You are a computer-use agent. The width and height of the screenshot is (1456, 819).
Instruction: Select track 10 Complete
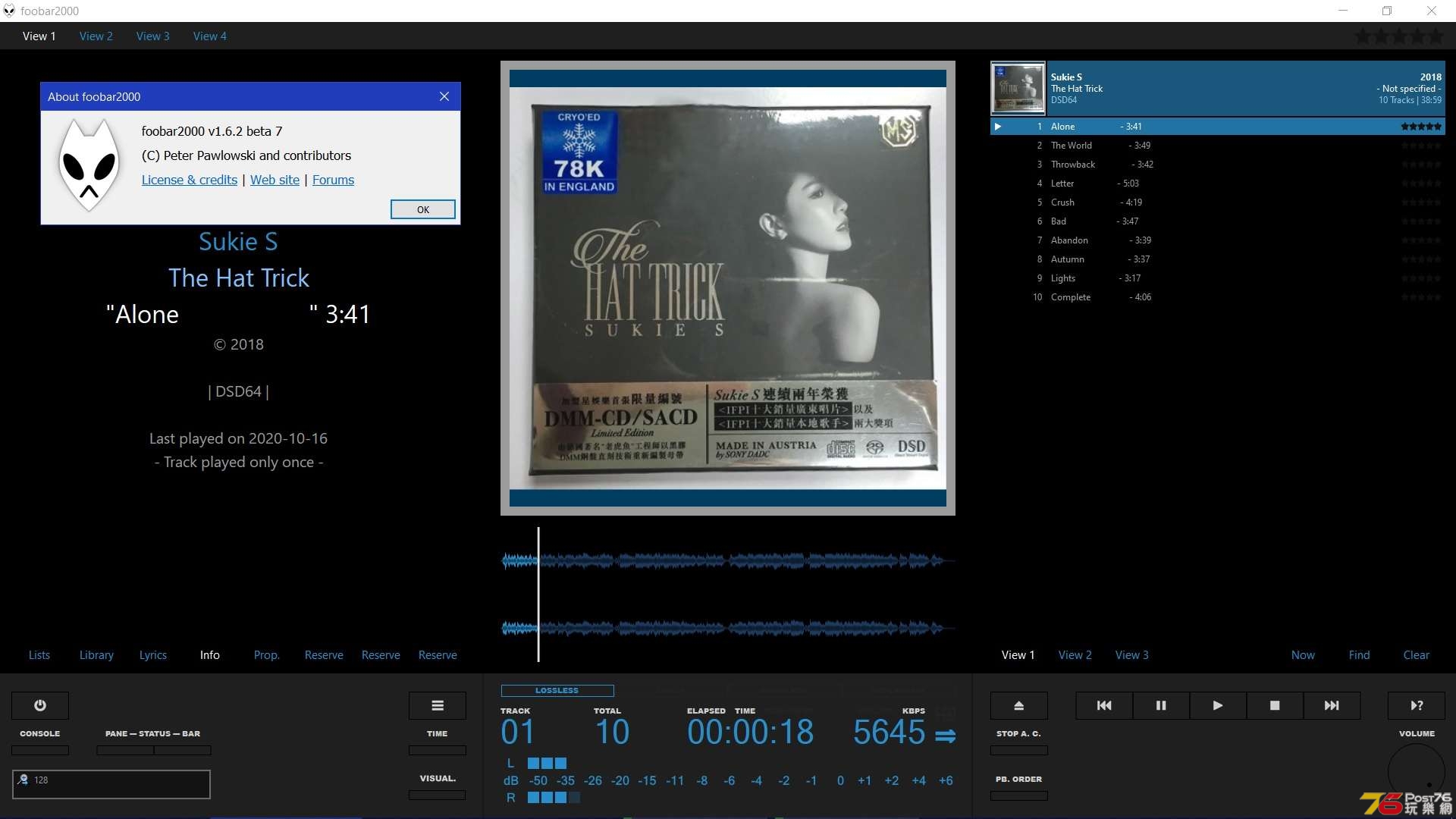pos(1218,297)
